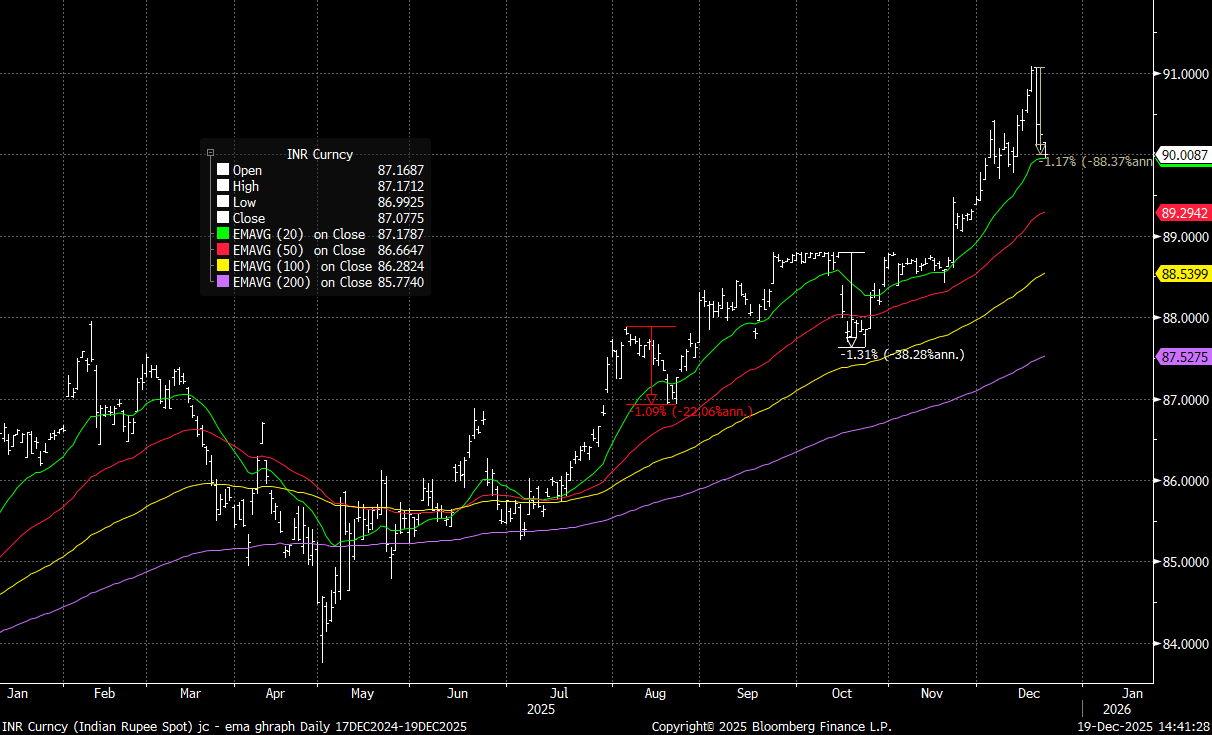Click the High row label in legend
The width and height of the screenshot is (1212, 735).
tap(246, 187)
